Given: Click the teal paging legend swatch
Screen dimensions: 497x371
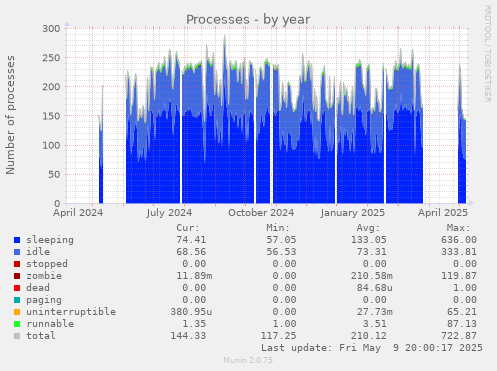Looking at the screenshot, I should click(x=17, y=300).
